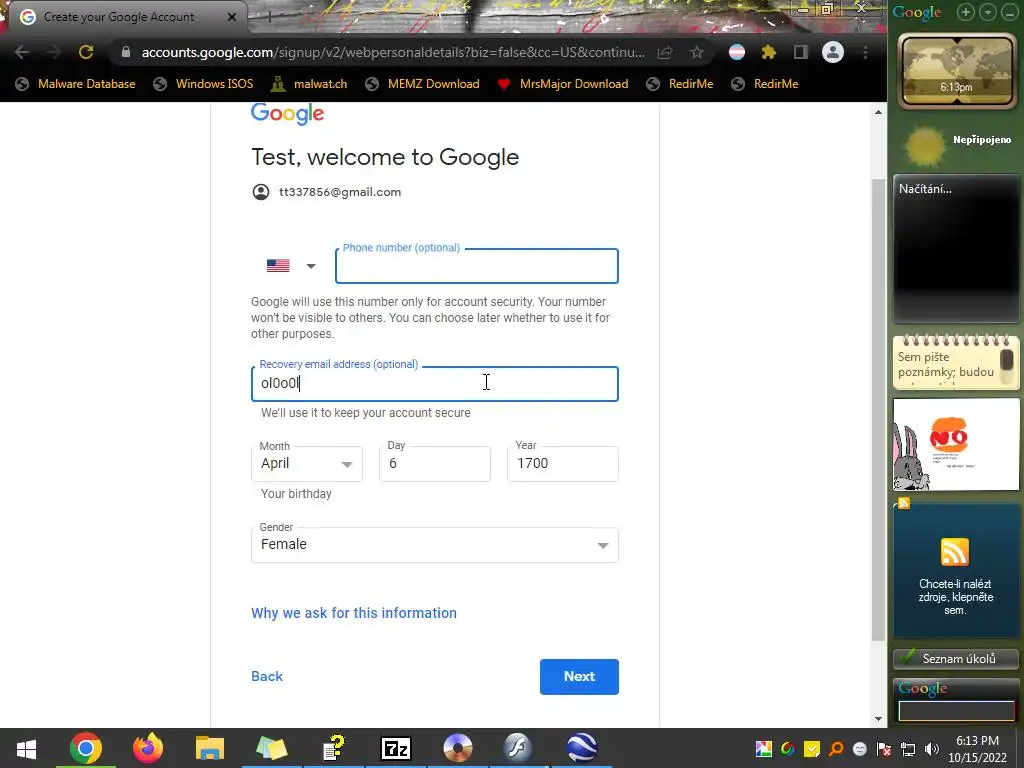Click the question-mark document taskbar icon
Image resolution: width=1024 pixels, height=768 pixels.
pos(334,748)
